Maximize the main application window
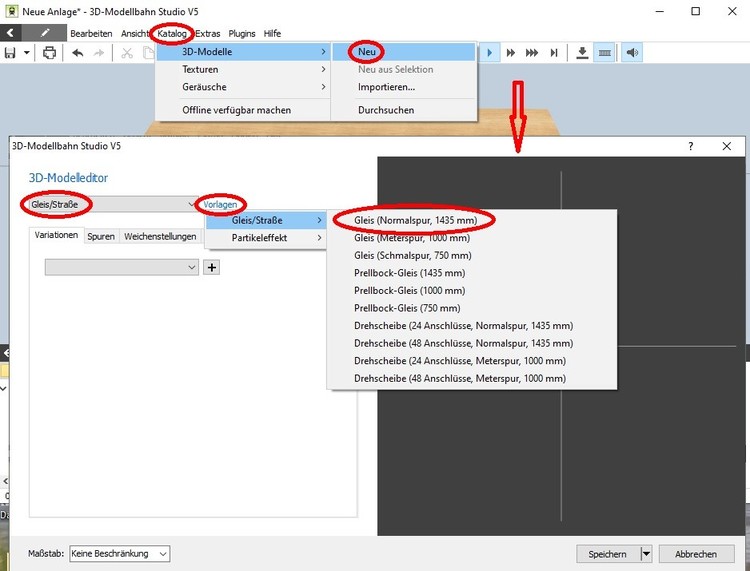The width and height of the screenshot is (750, 571). tap(696, 11)
